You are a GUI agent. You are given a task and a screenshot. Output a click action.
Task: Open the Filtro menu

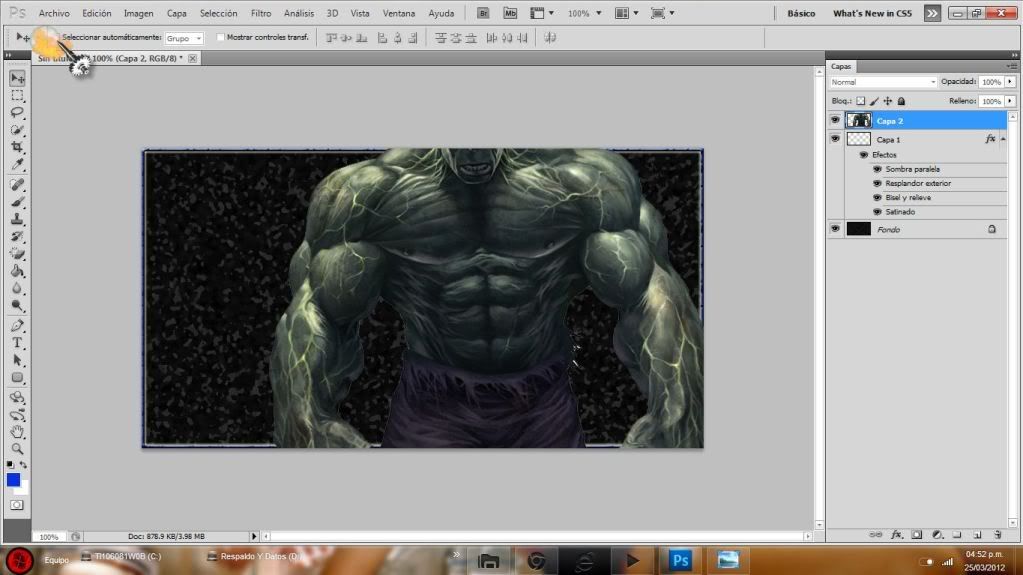pyautogui.click(x=261, y=13)
